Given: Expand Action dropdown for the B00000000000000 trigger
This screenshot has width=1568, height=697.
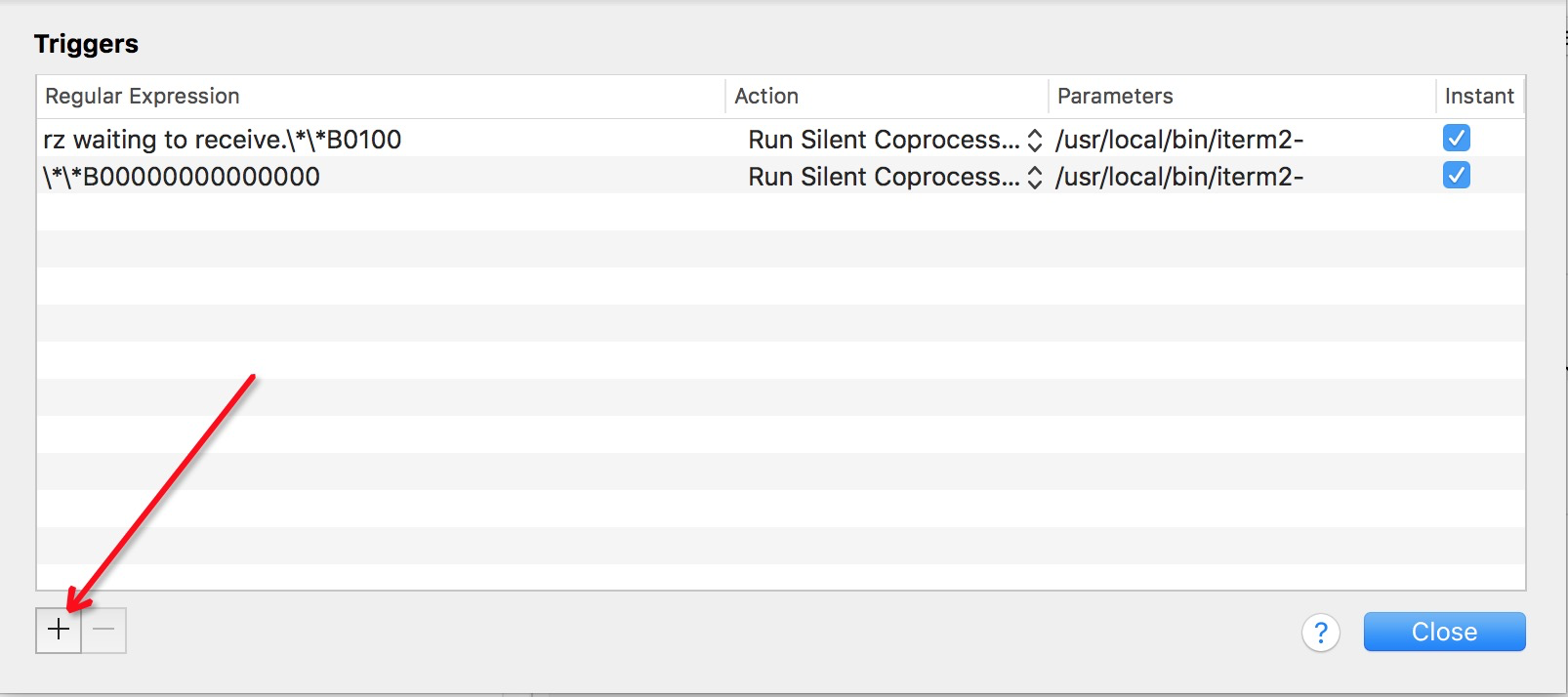Looking at the screenshot, I should pyautogui.click(x=1034, y=178).
